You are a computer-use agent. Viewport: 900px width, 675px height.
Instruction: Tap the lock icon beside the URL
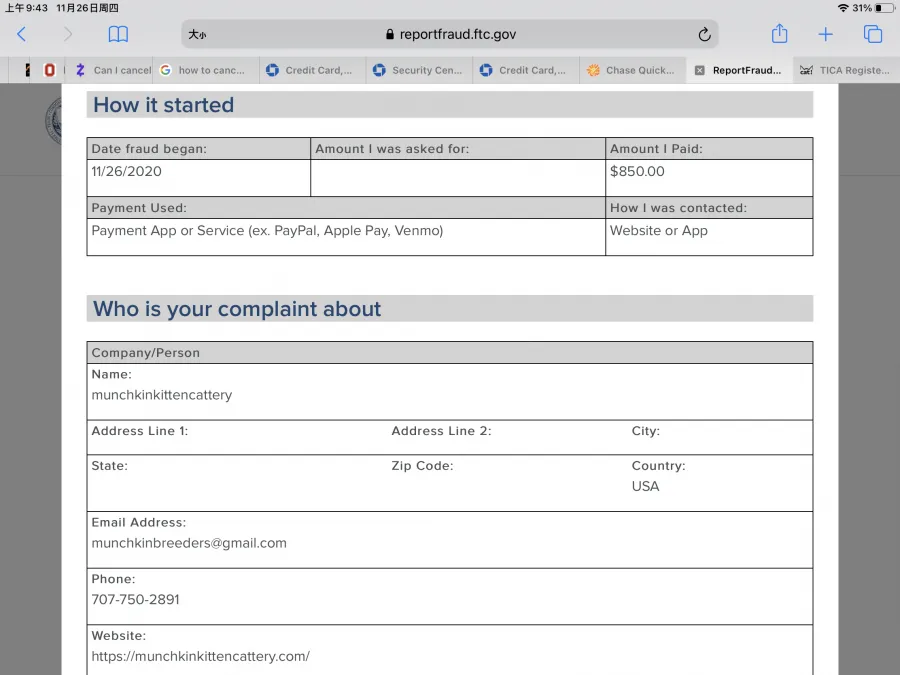[x=390, y=34]
